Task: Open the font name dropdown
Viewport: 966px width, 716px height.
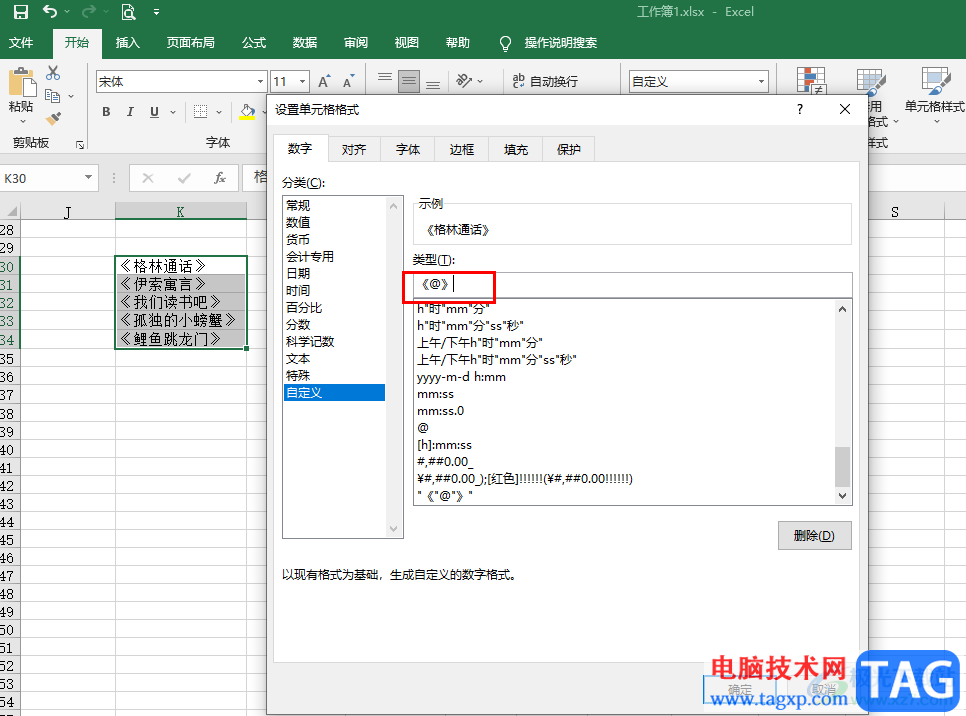Action: [x=261, y=81]
